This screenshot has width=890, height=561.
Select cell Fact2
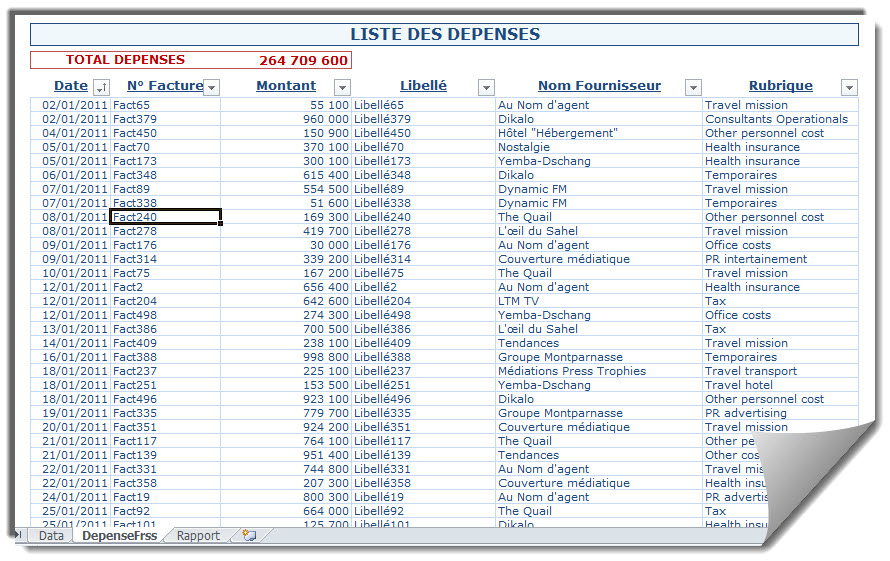point(165,287)
